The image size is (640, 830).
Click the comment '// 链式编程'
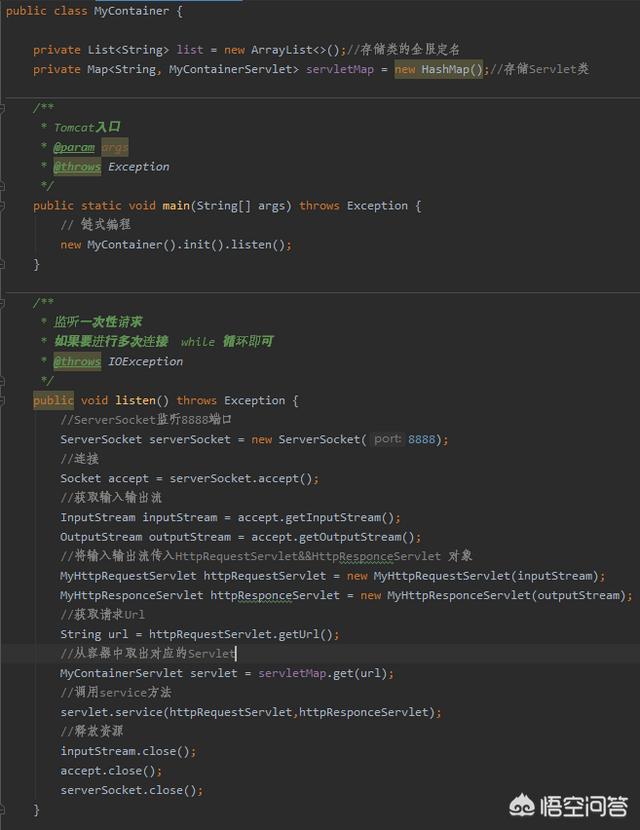(x=95, y=225)
